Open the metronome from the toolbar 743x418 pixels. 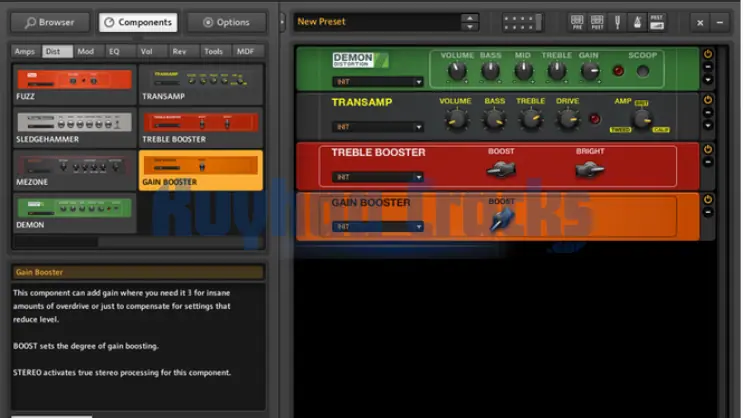pyautogui.click(x=636, y=21)
